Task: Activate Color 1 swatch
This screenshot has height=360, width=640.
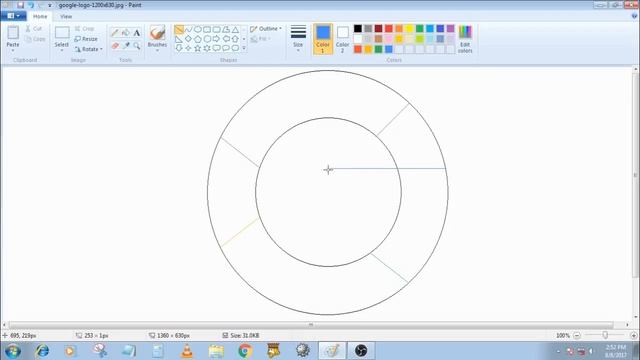Action: pos(323,39)
